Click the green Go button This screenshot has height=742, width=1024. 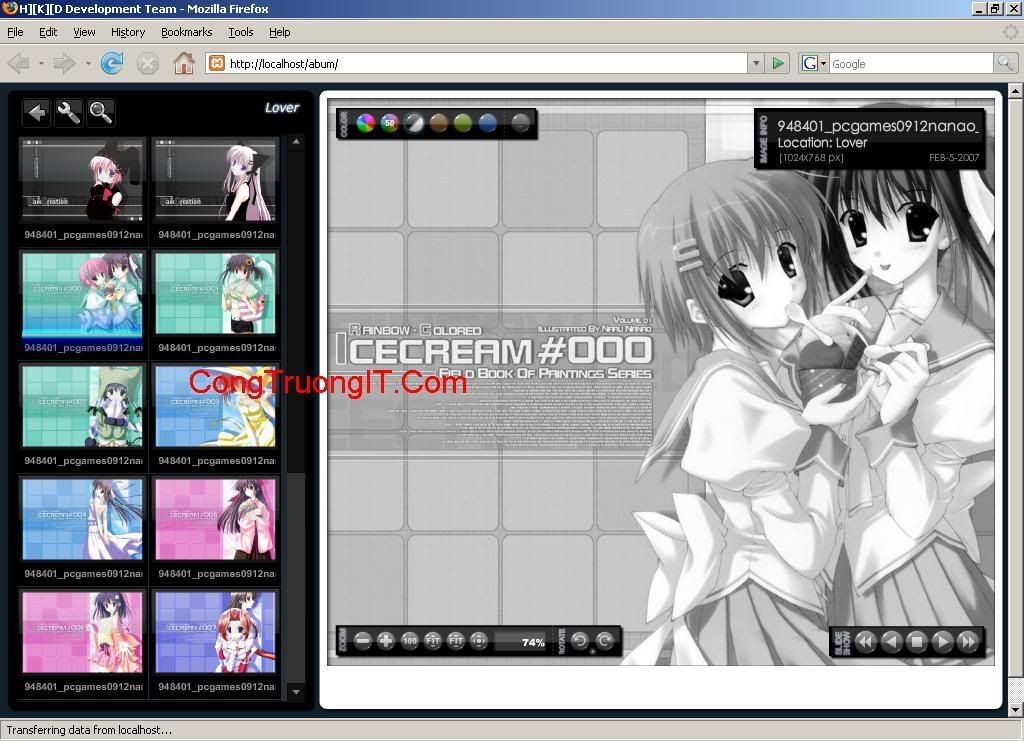(x=778, y=63)
